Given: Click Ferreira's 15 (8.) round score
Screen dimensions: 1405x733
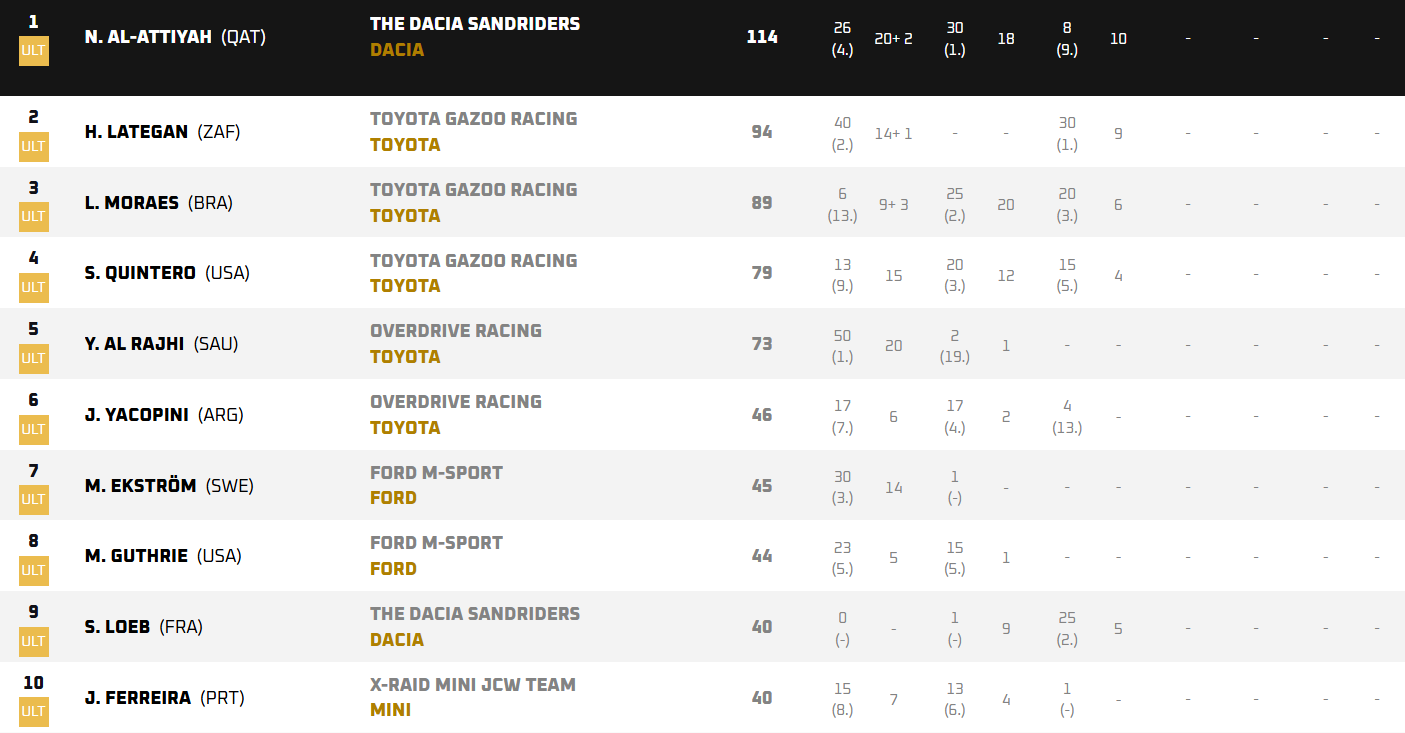Looking at the screenshot, I should [x=843, y=699].
